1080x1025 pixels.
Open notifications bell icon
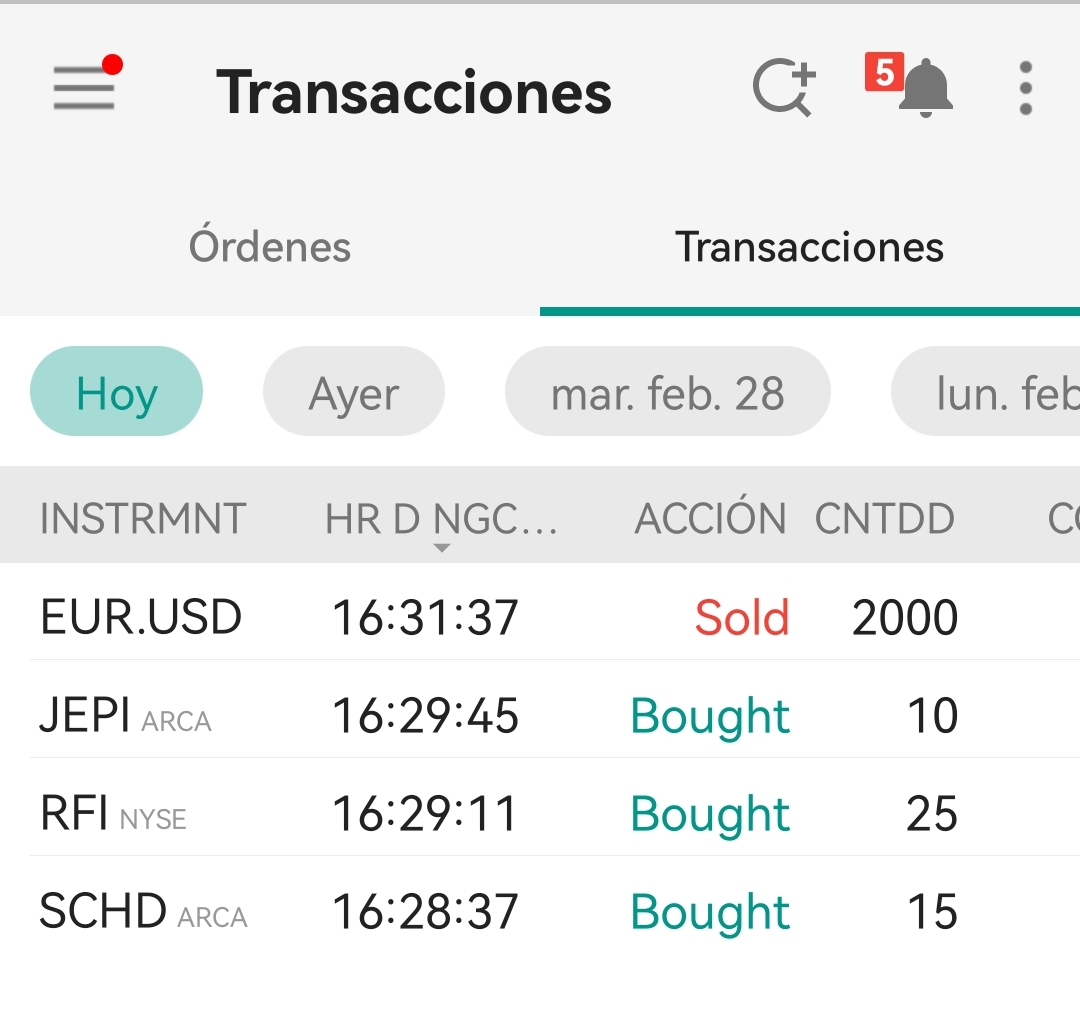point(926,88)
